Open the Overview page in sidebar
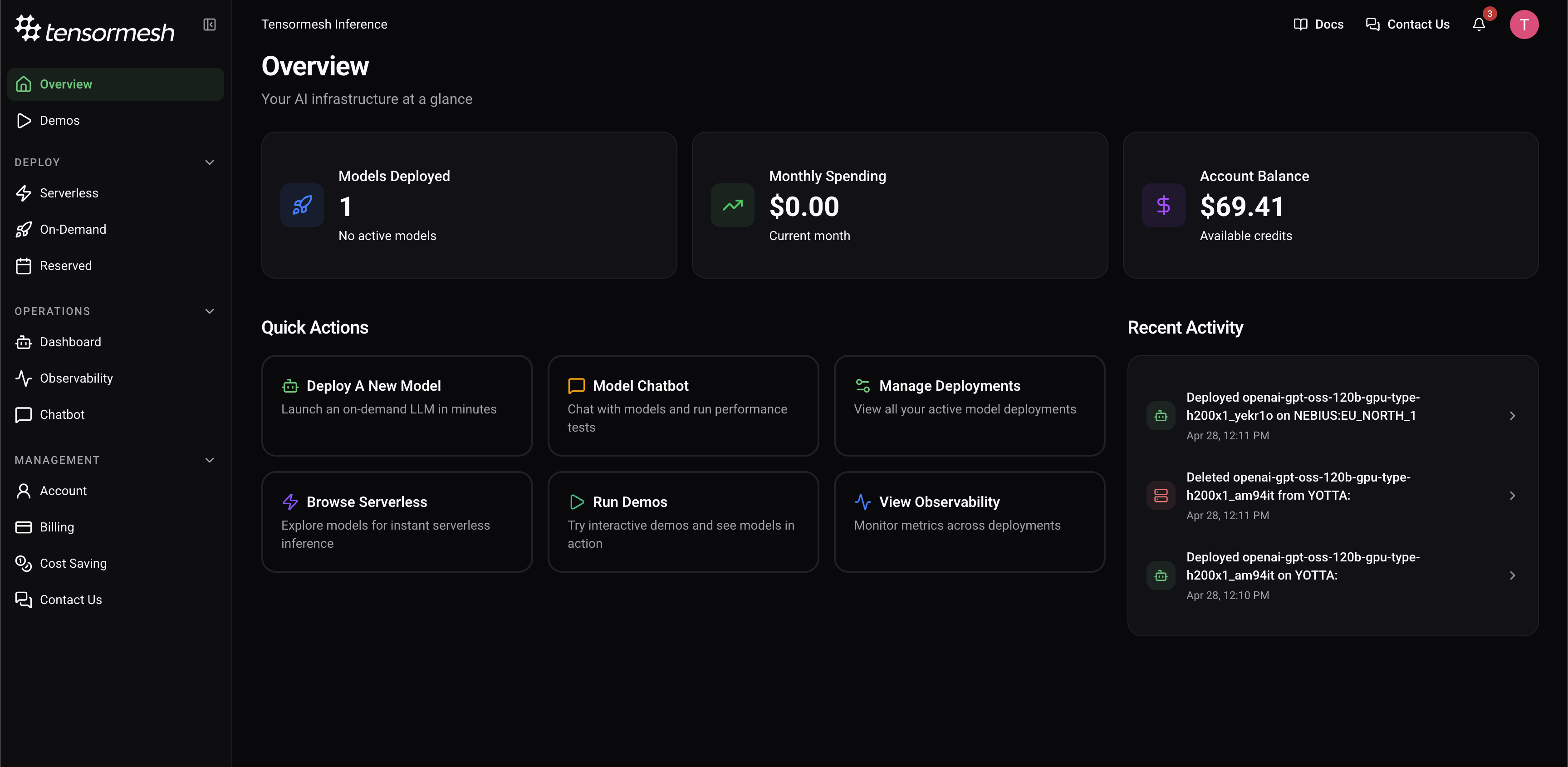The height and width of the screenshot is (767, 1568). point(116,84)
